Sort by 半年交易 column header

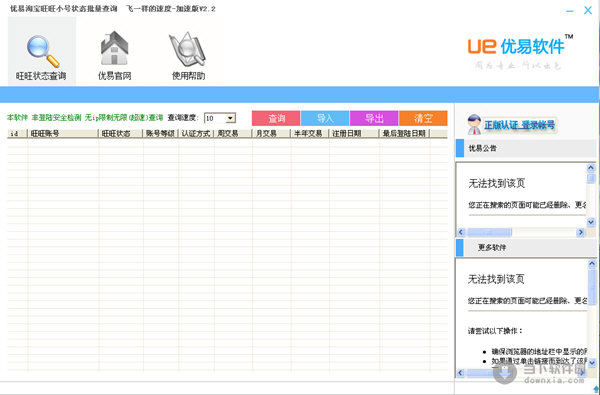click(310, 134)
